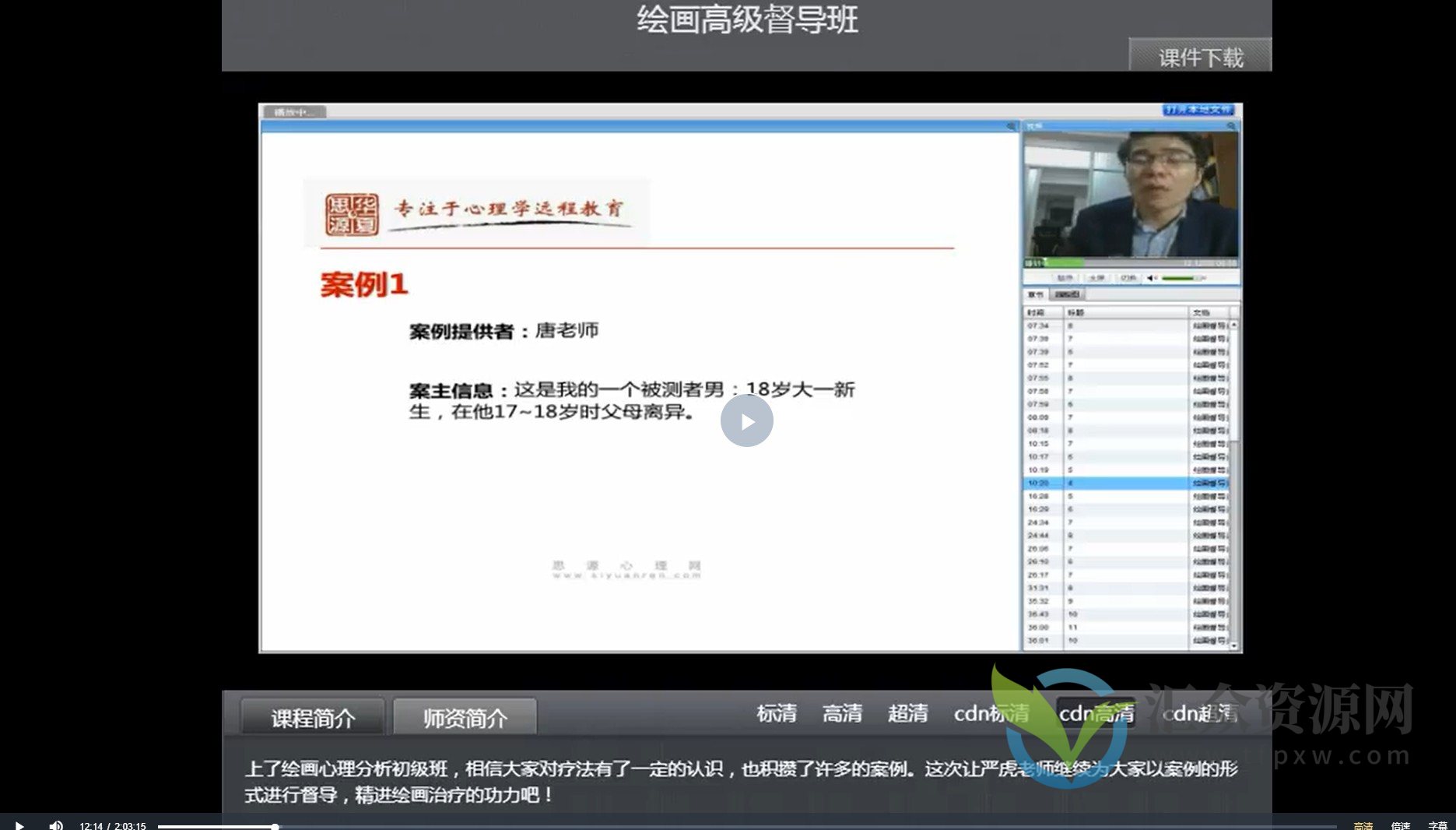Click the speaker icon beside the webcam volume bar
This screenshot has height=830, width=1456.
pyautogui.click(x=1151, y=277)
